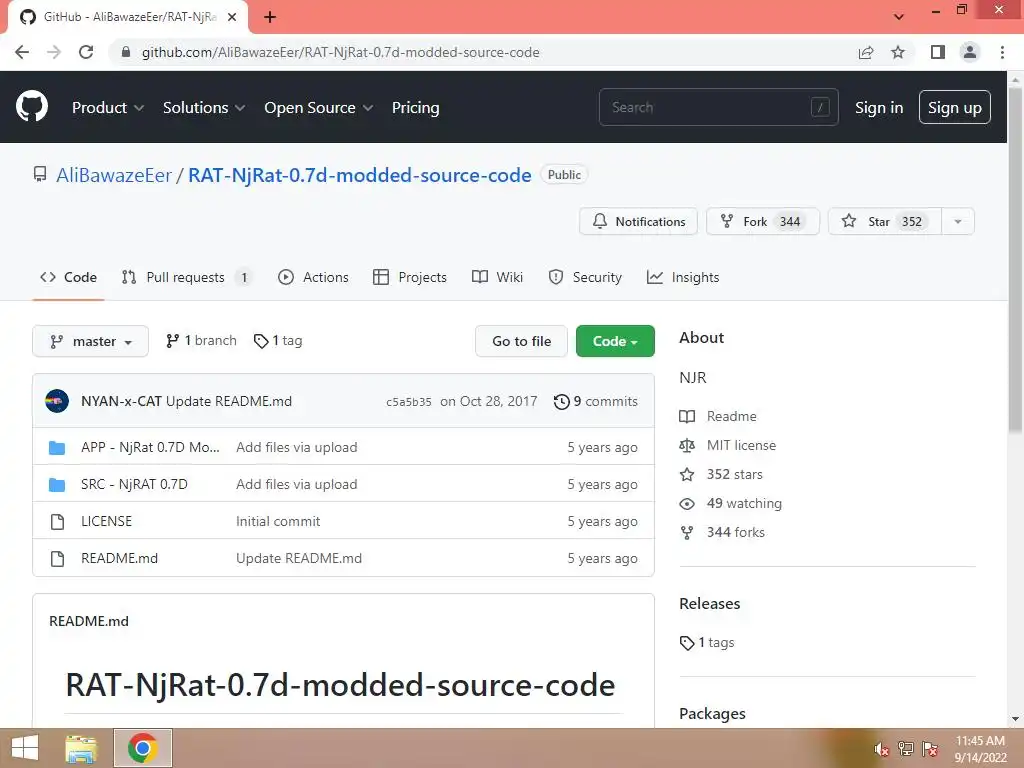Expand the Solutions menu in header
This screenshot has width=1024, height=768.
[204, 107]
